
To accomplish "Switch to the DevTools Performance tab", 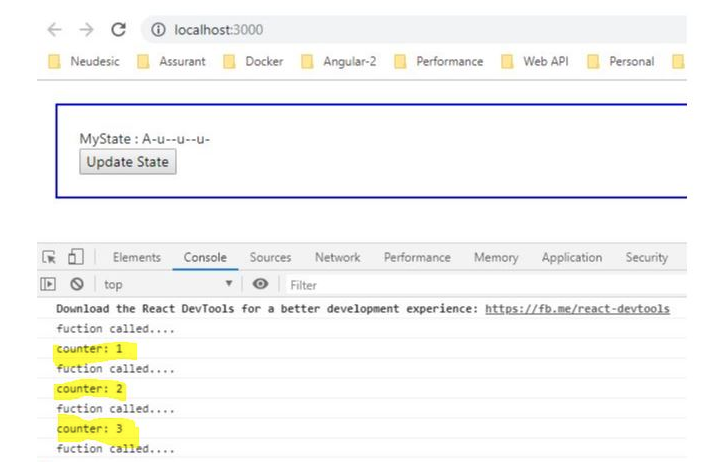I will pos(417,258).
